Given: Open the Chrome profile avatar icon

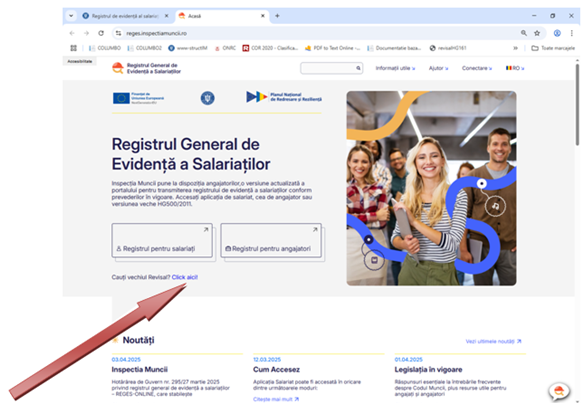Looking at the screenshot, I should click(557, 33).
